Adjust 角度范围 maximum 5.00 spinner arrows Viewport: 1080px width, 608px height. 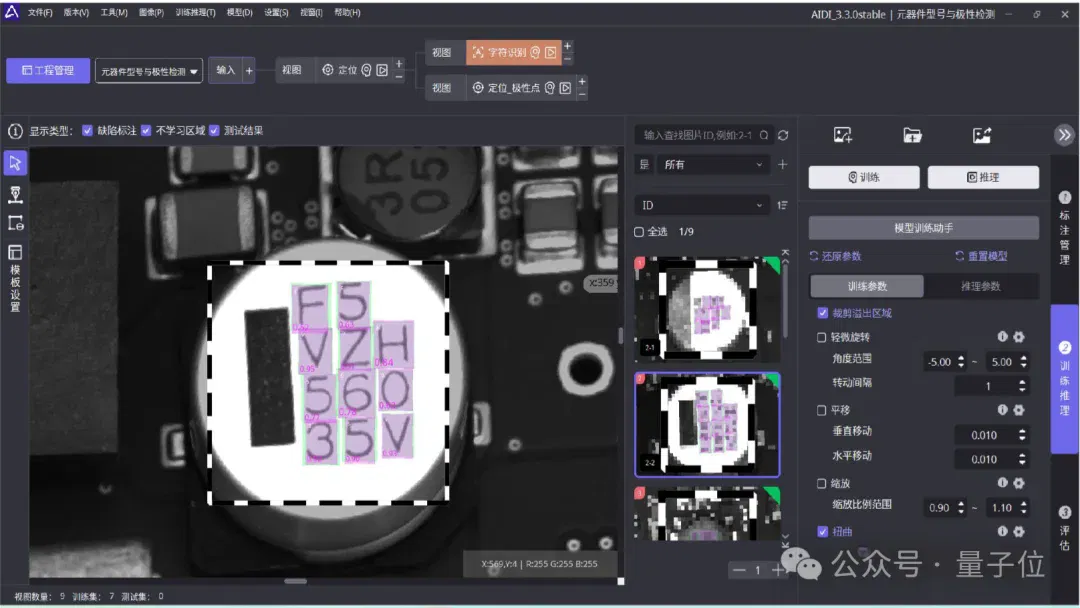tap(1024, 361)
